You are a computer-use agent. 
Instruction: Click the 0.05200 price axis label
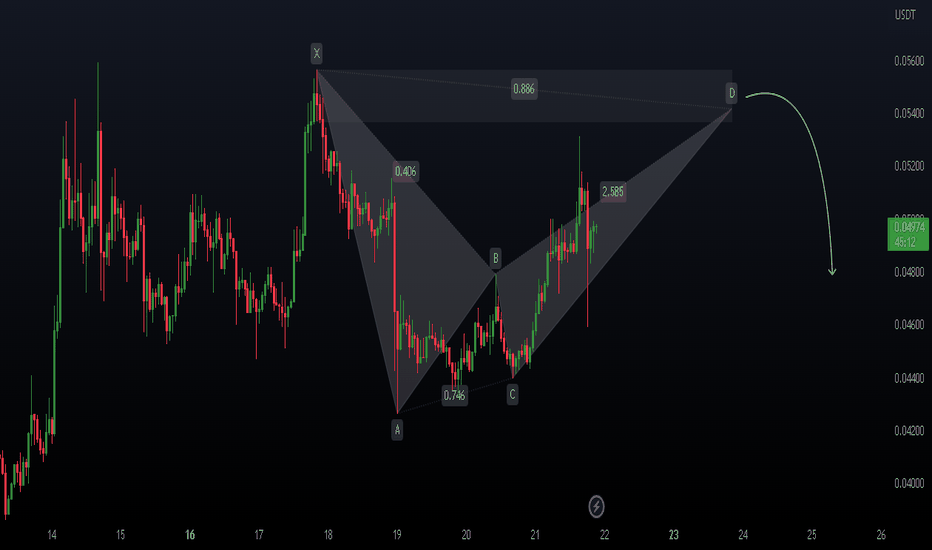pos(909,166)
